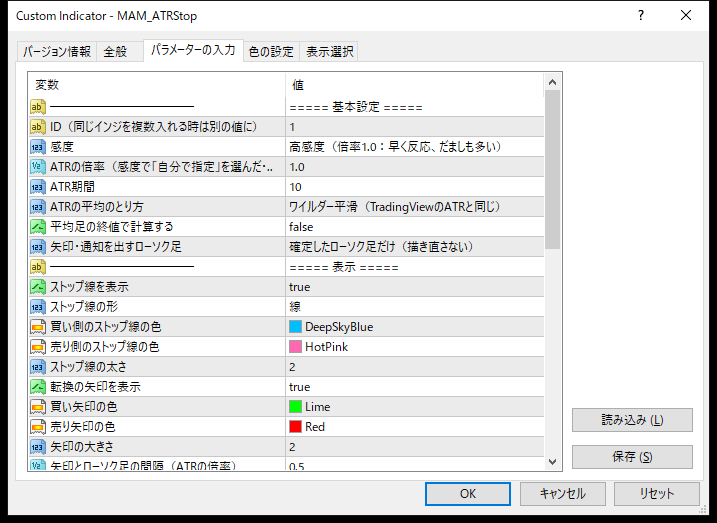Toggle the true value of ストップ線を表示
The height and width of the screenshot is (523, 717).
point(415,287)
